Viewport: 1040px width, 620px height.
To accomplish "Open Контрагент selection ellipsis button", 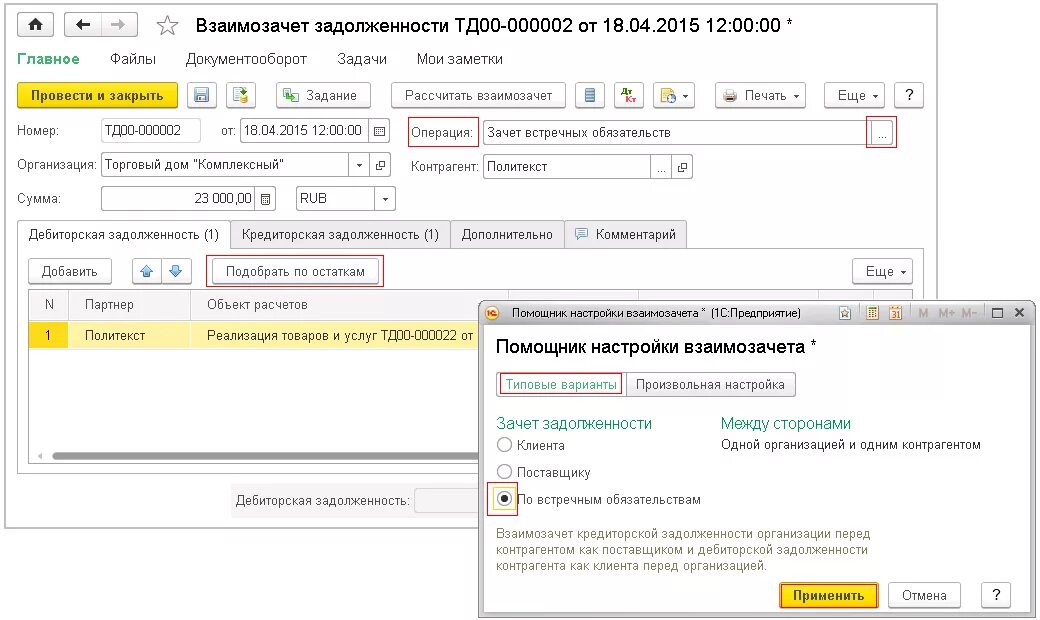I will click(661, 167).
